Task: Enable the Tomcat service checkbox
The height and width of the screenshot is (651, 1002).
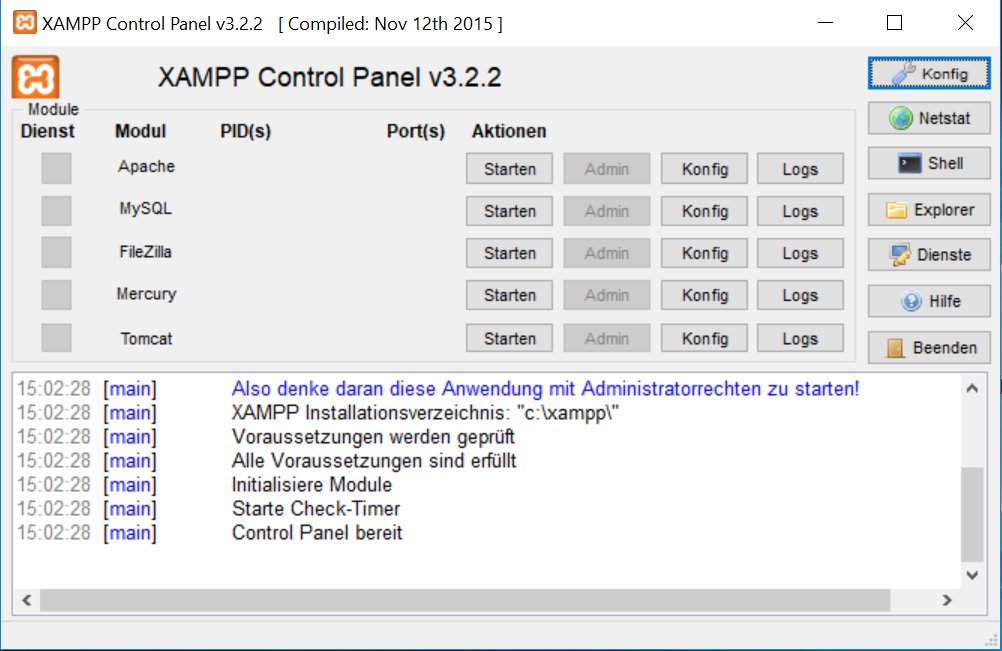Action: (x=56, y=337)
